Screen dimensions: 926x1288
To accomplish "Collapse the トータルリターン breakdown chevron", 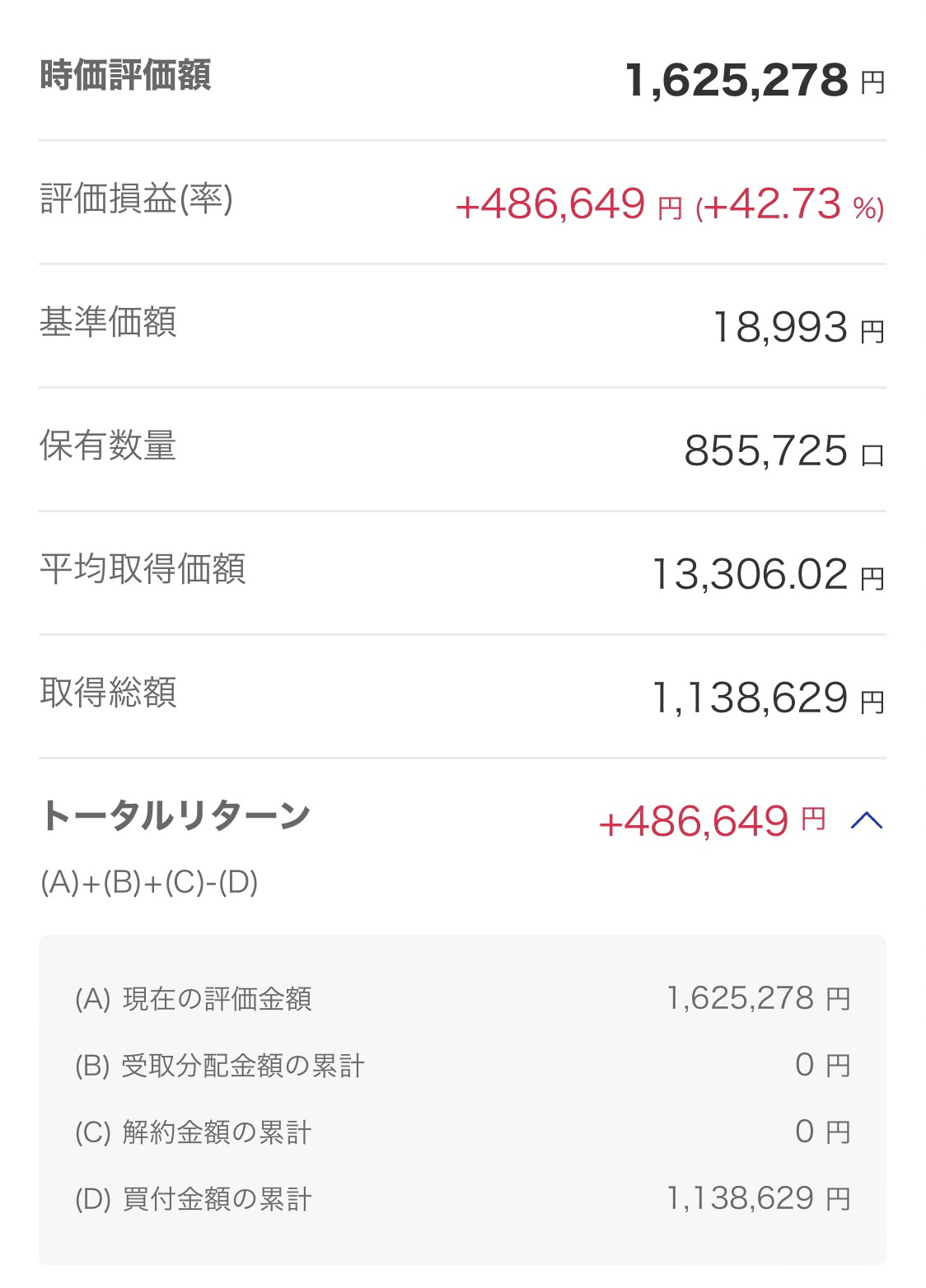I will pyautogui.click(x=866, y=820).
